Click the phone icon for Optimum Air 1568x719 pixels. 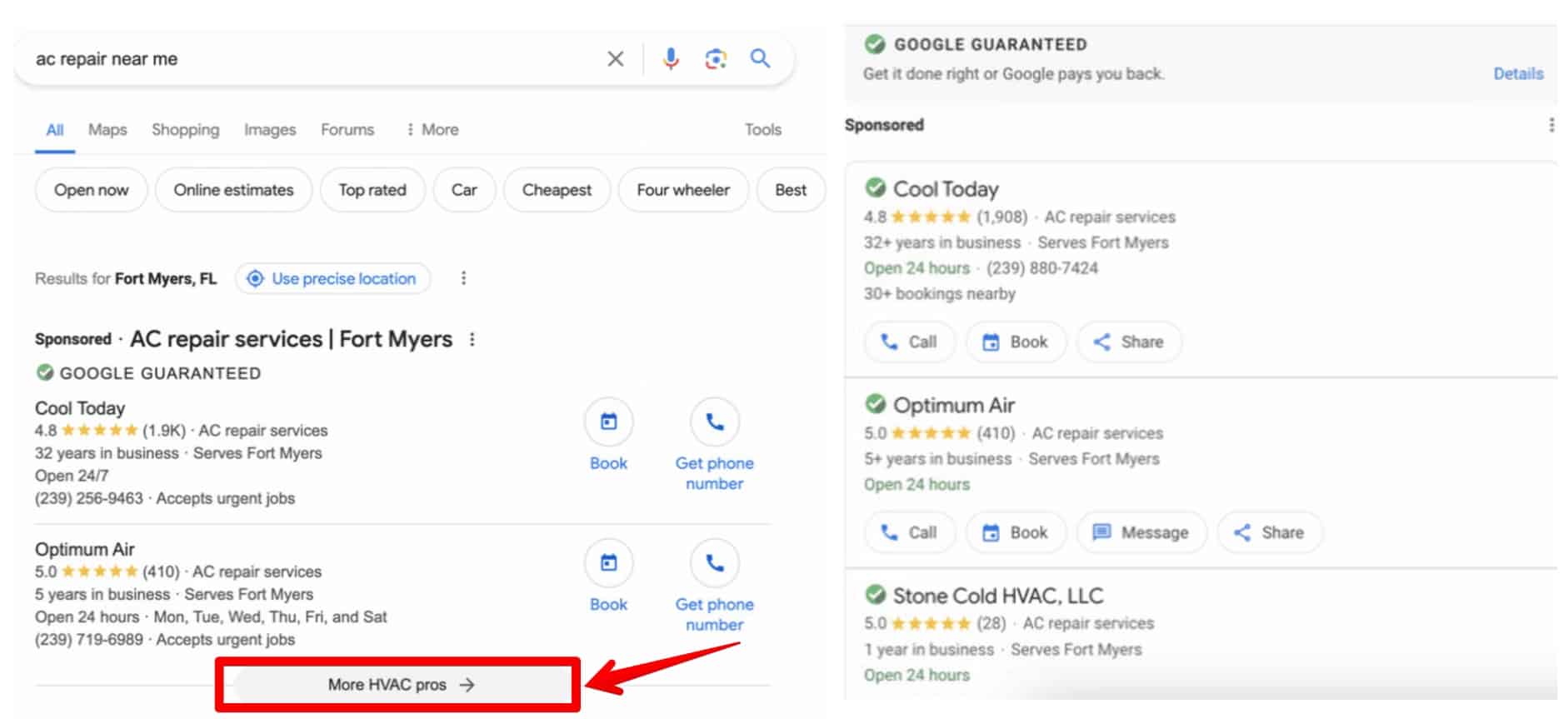pos(714,564)
